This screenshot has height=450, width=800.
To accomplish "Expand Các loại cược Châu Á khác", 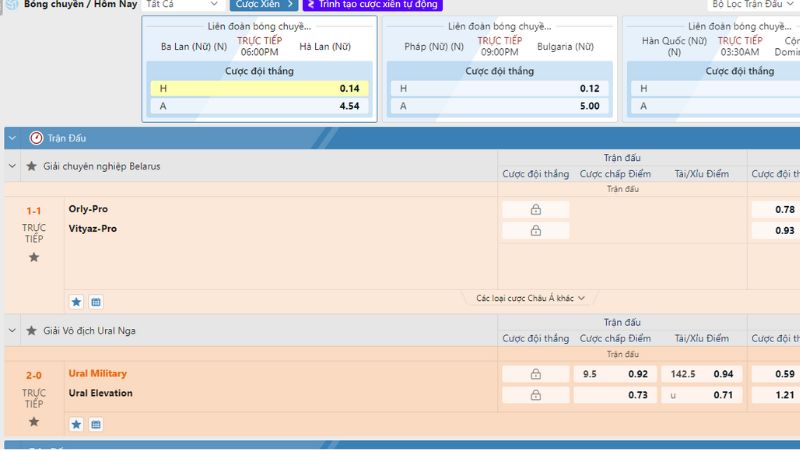I will (530, 298).
